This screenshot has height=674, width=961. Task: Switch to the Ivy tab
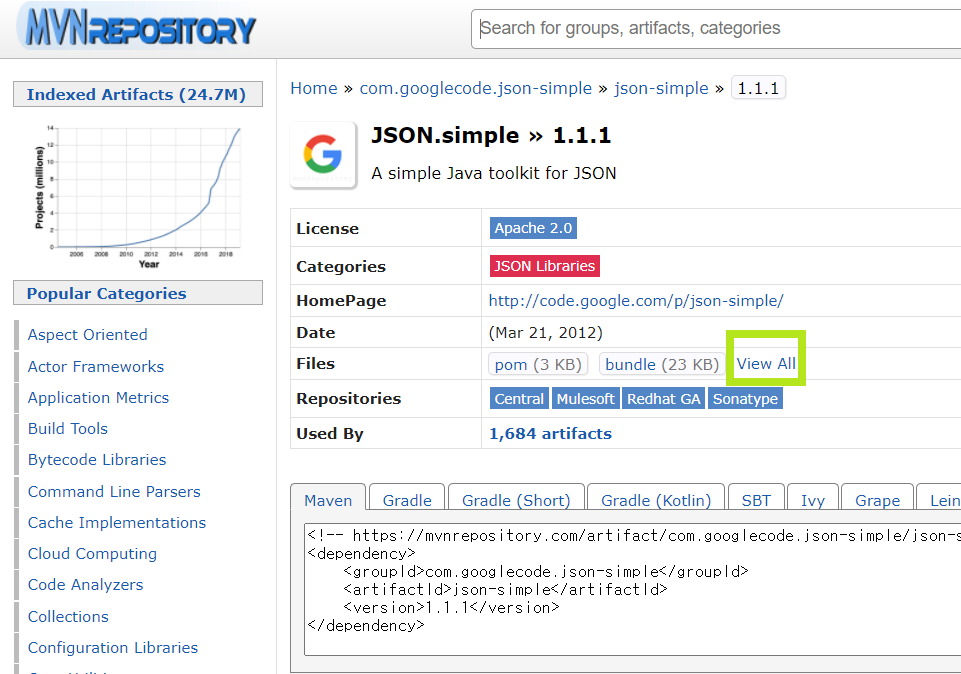tap(813, 499)
